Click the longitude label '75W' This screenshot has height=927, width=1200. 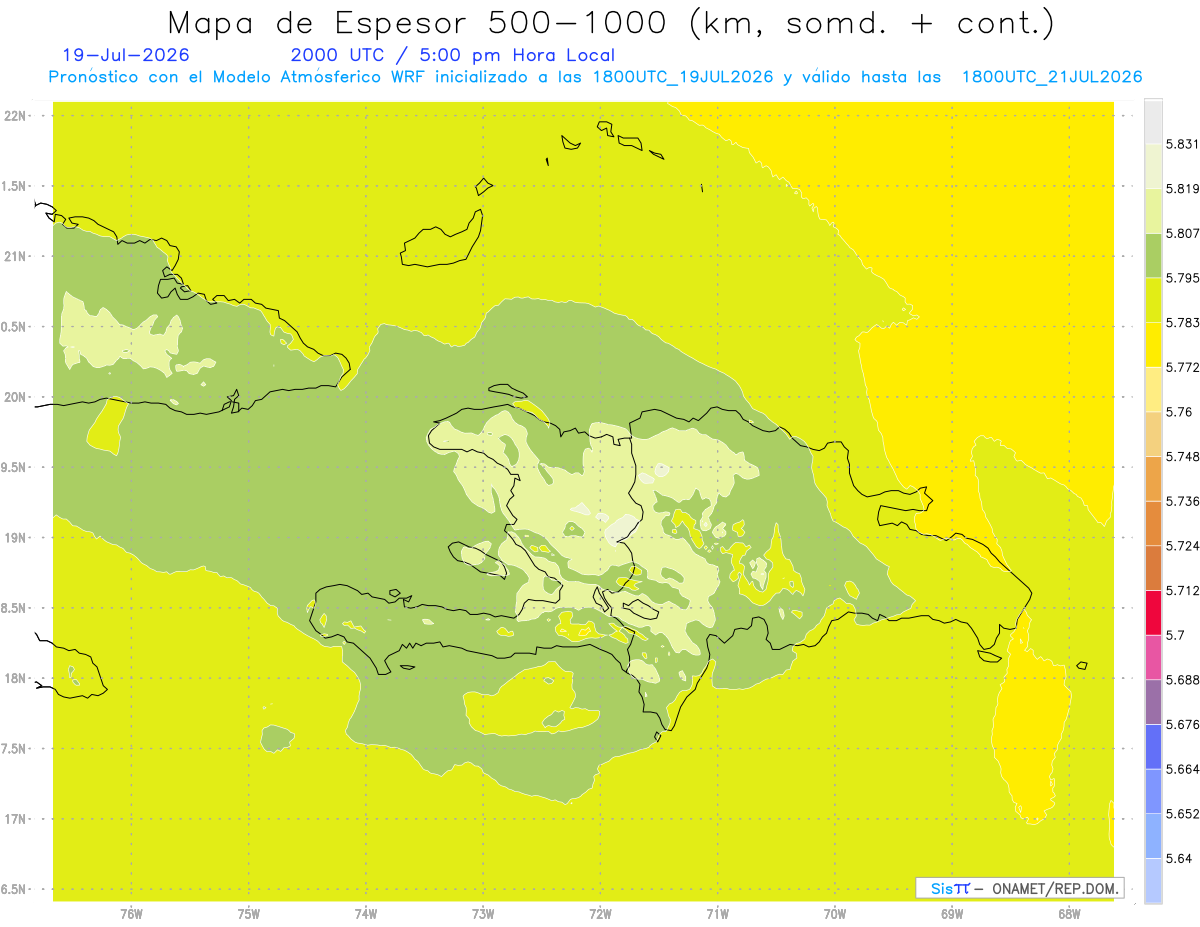coord(249,913)
